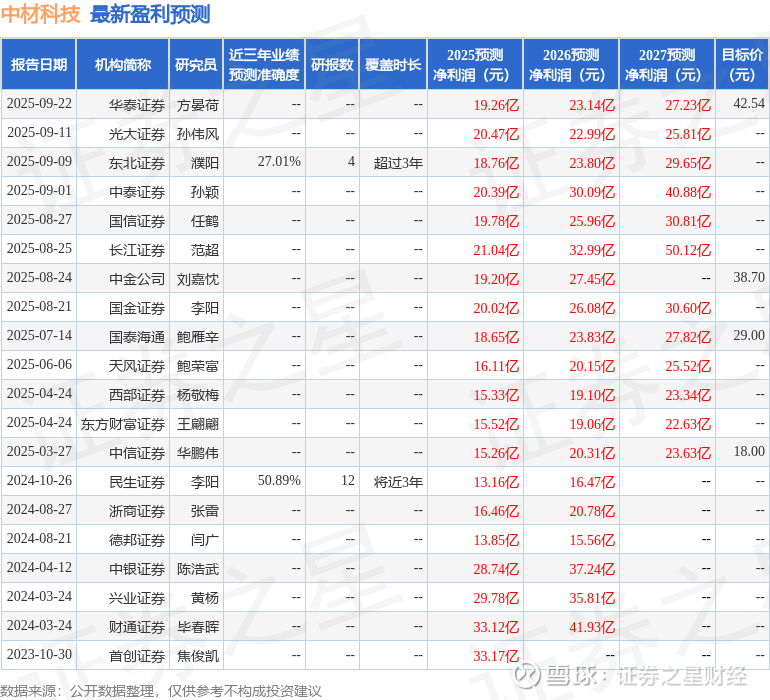
Task: Click the 近三年业绩预测准确度 header
Action: [264, 65]
